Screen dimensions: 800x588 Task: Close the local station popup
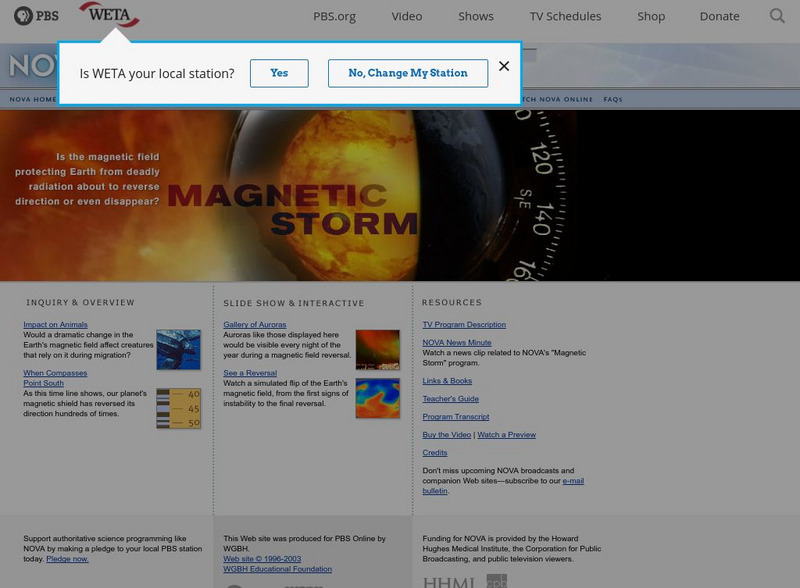[504, 66]
